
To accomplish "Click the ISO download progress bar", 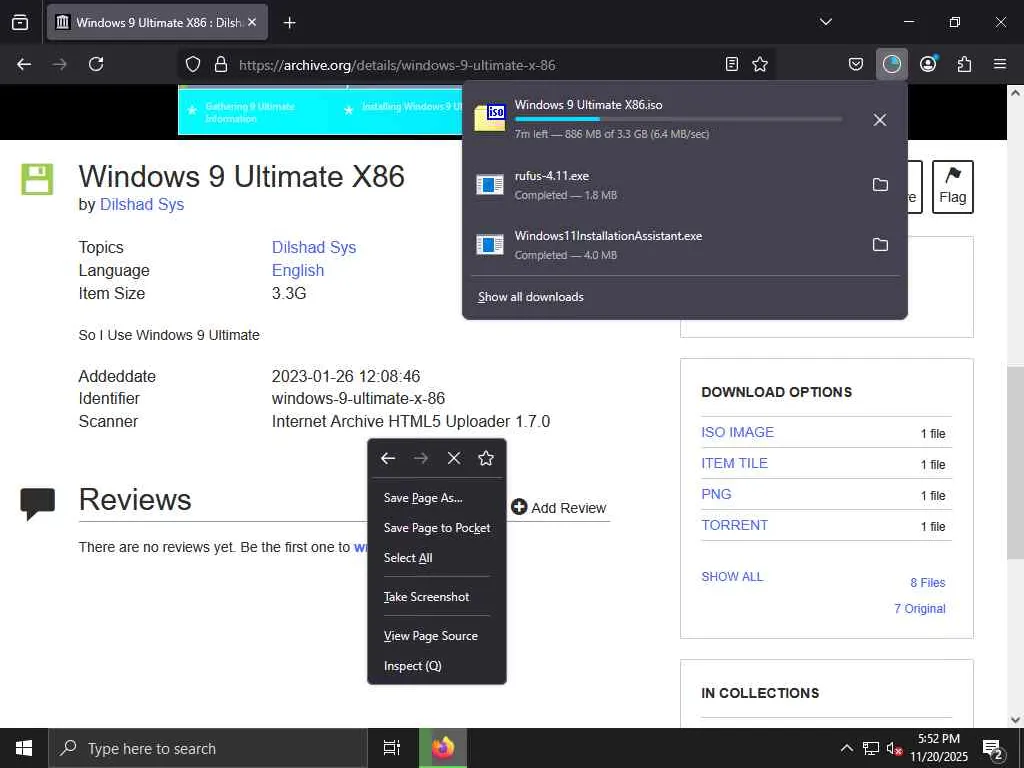I will pyautogui.click(x=678, y=119).
